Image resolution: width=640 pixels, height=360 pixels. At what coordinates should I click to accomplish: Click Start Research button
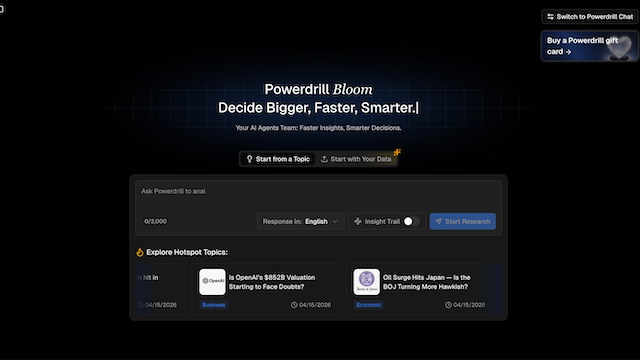point(462,221)
